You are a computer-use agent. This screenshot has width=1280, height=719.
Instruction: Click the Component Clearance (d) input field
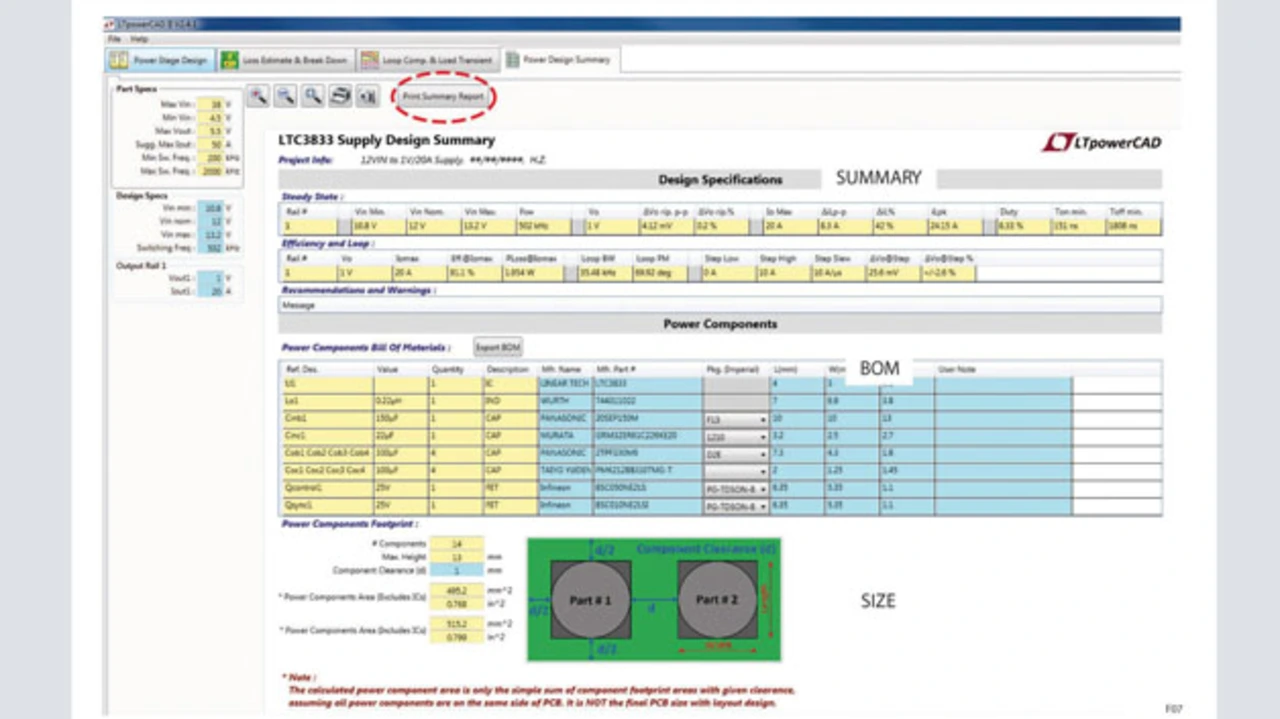[456, 570]
